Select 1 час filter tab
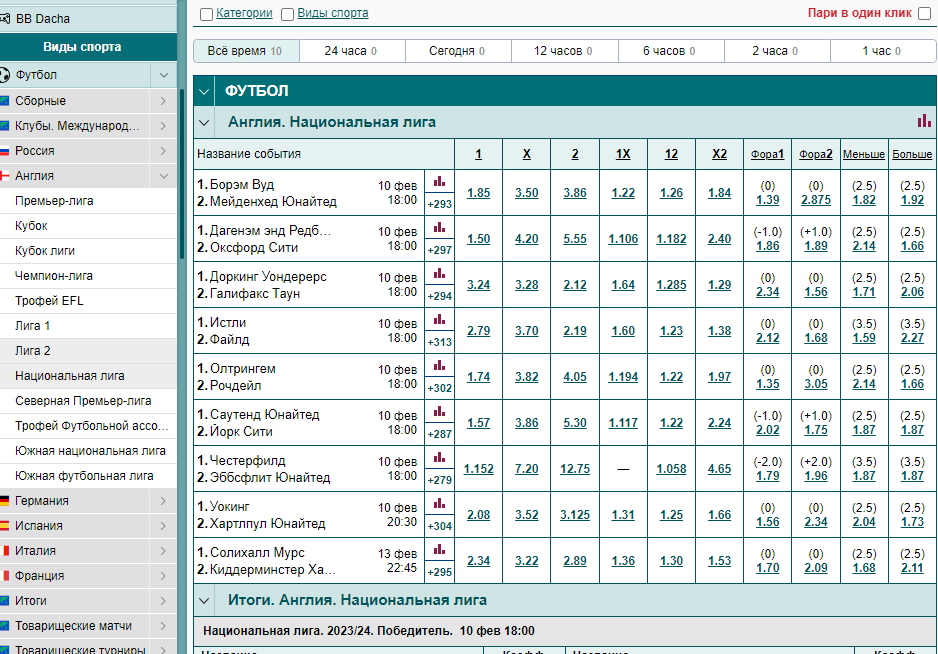 click(883, 51)
